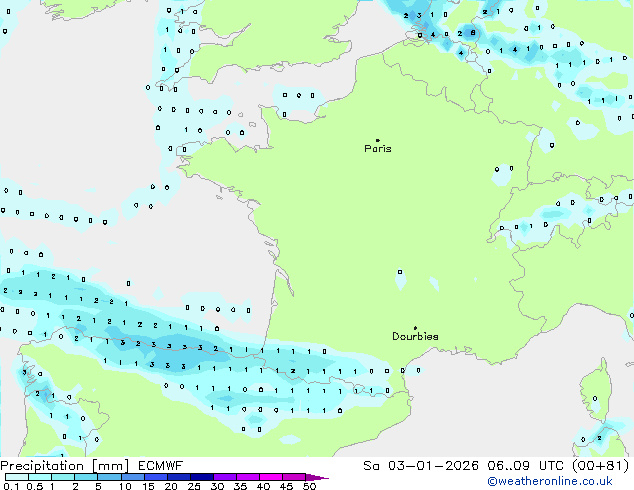Click the 35–40 mm legend color box
Viewport: 634px width, 490px height.
[x=247, y=477]
